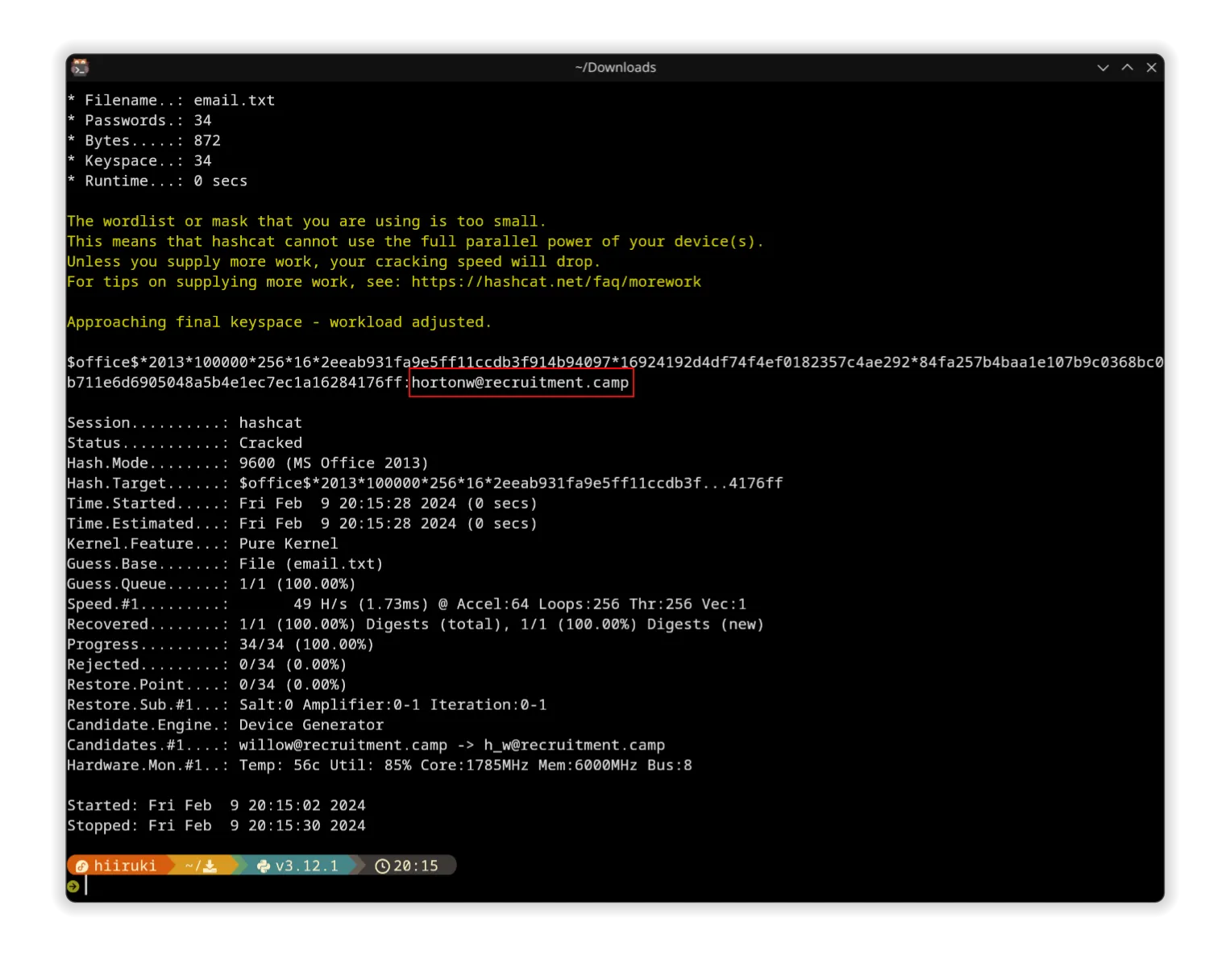Click the downloads folder prompt segment

202,866
